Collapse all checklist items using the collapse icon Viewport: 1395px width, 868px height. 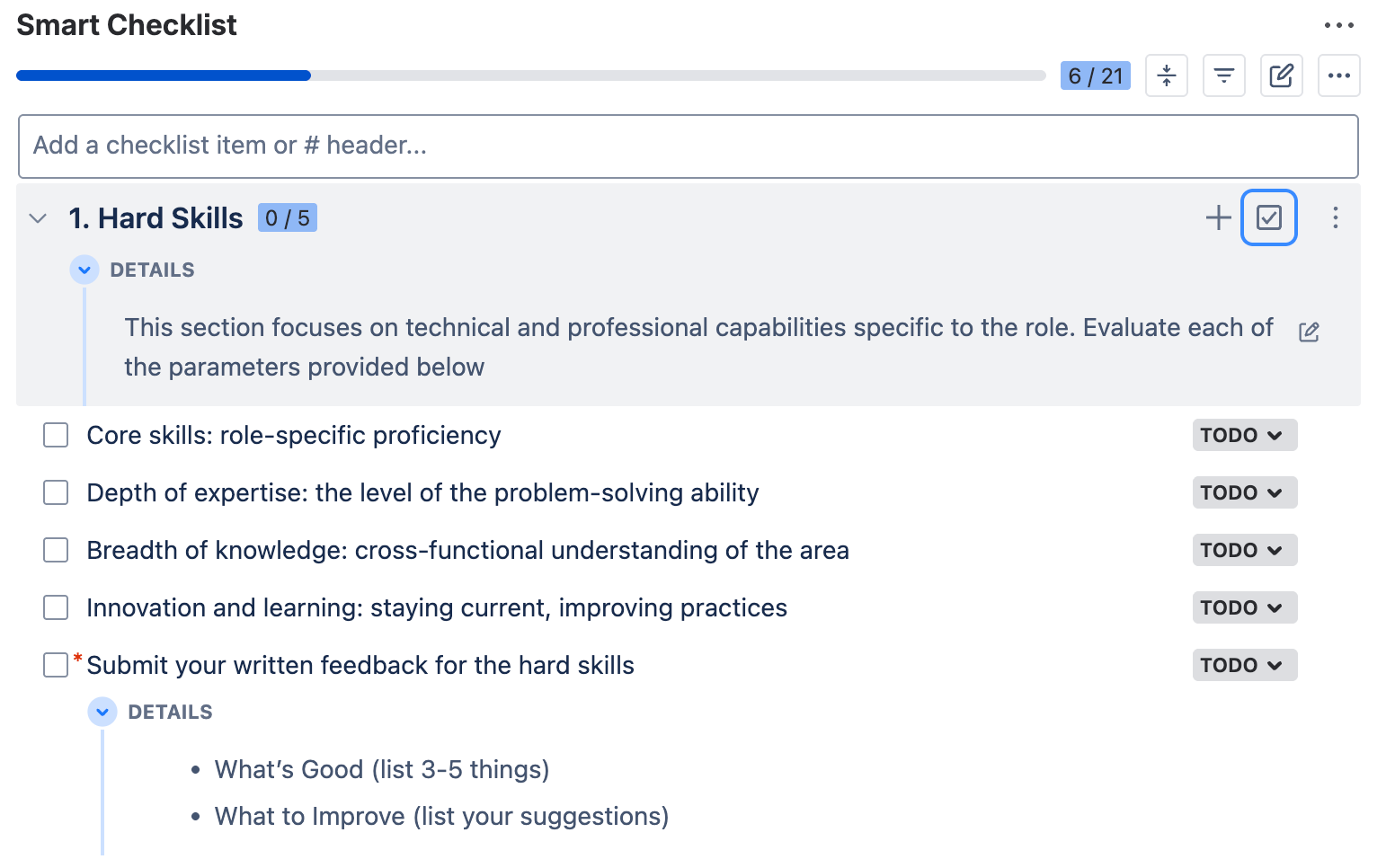point(1166,75)
